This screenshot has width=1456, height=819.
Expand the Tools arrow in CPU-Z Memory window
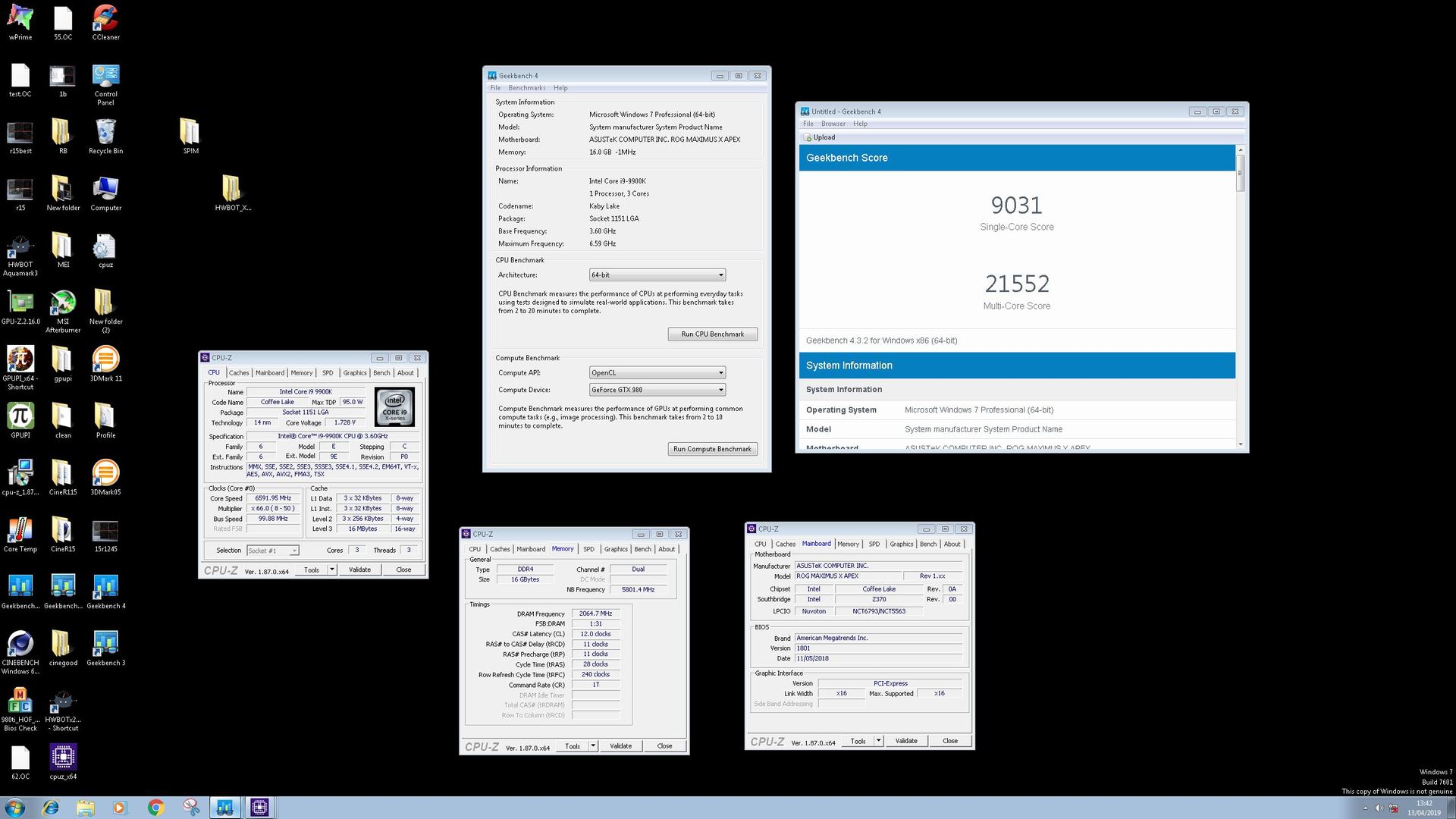click(x=593, y=746)
